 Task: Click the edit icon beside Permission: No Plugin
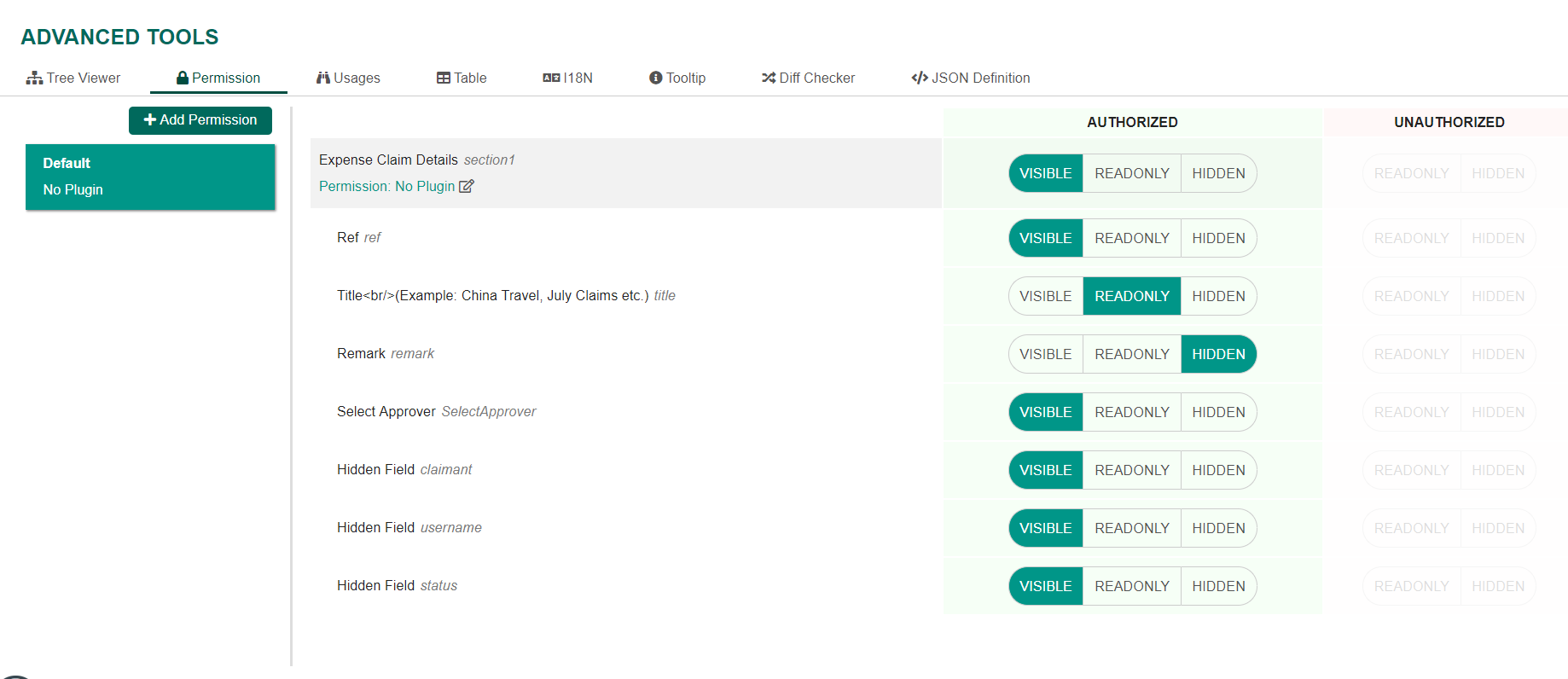point(467,187)
